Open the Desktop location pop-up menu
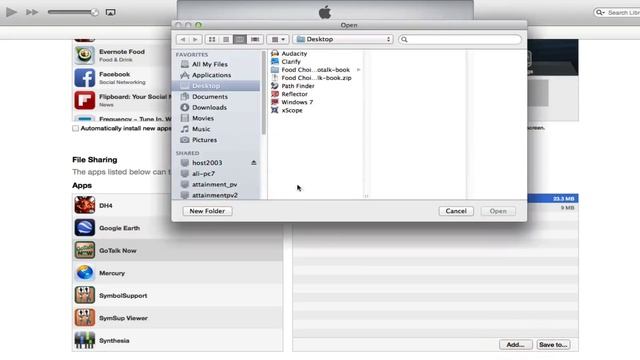 (x=343, y=39)
